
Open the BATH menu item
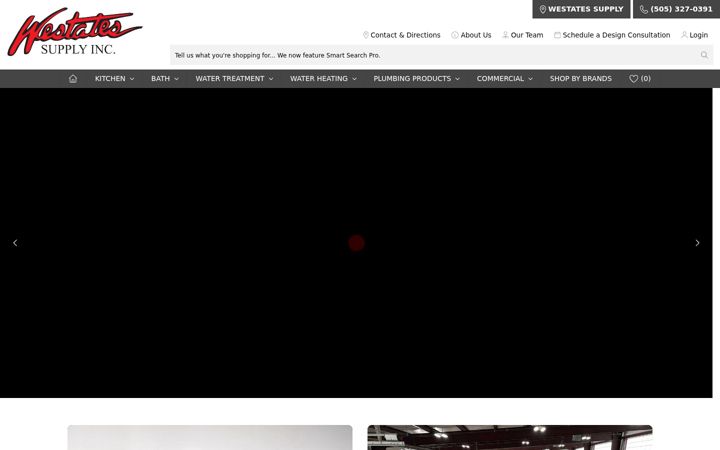point(160,79)
